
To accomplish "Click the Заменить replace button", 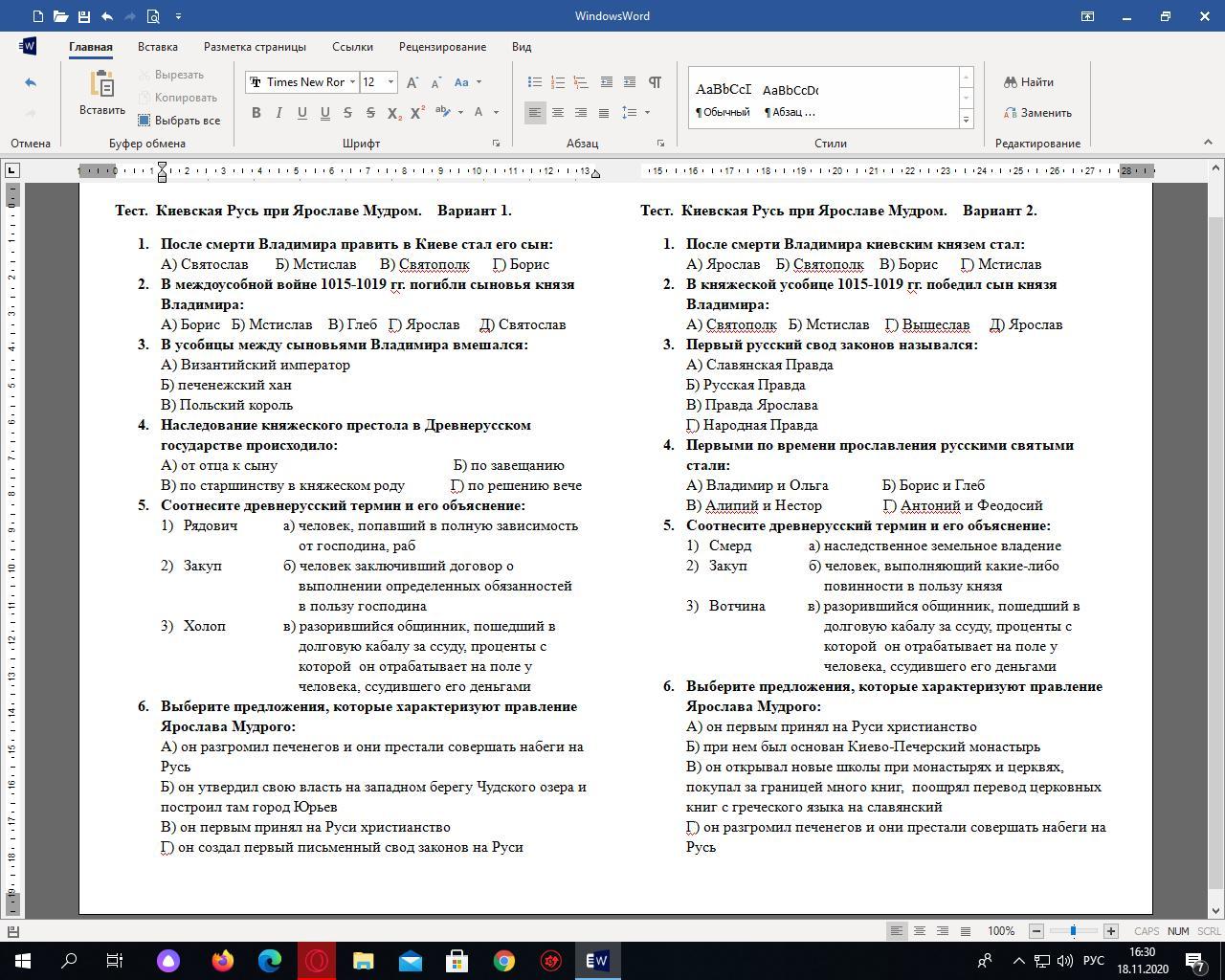I will [x=1036, y=113].
